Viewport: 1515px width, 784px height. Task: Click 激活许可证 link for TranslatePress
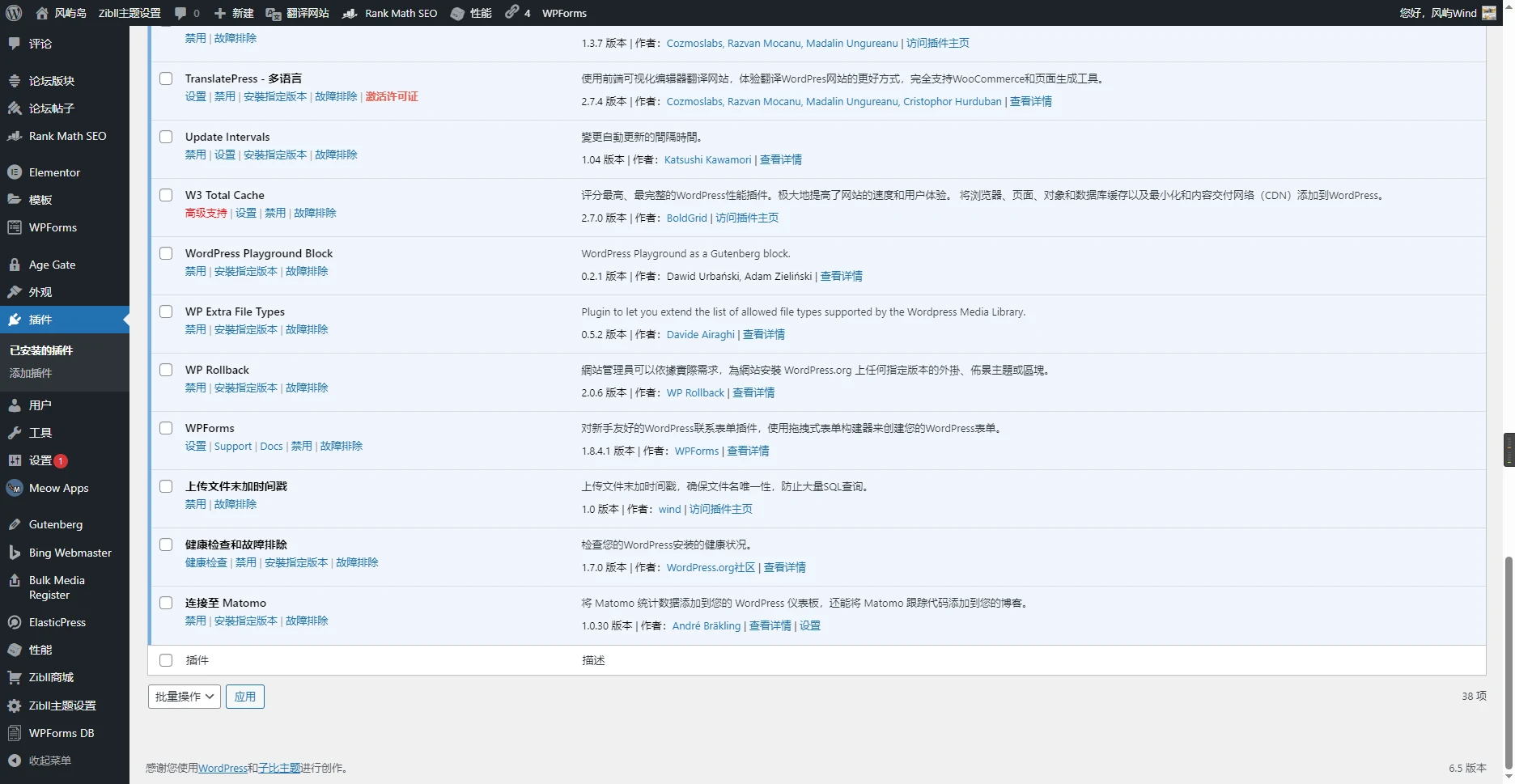click(392, 96)
